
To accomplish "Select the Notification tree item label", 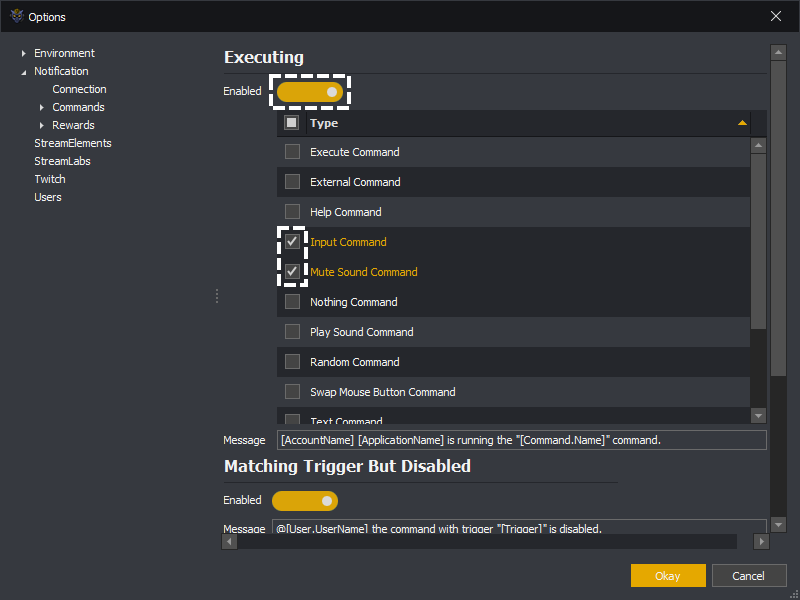I will click(x=61, y=71).
